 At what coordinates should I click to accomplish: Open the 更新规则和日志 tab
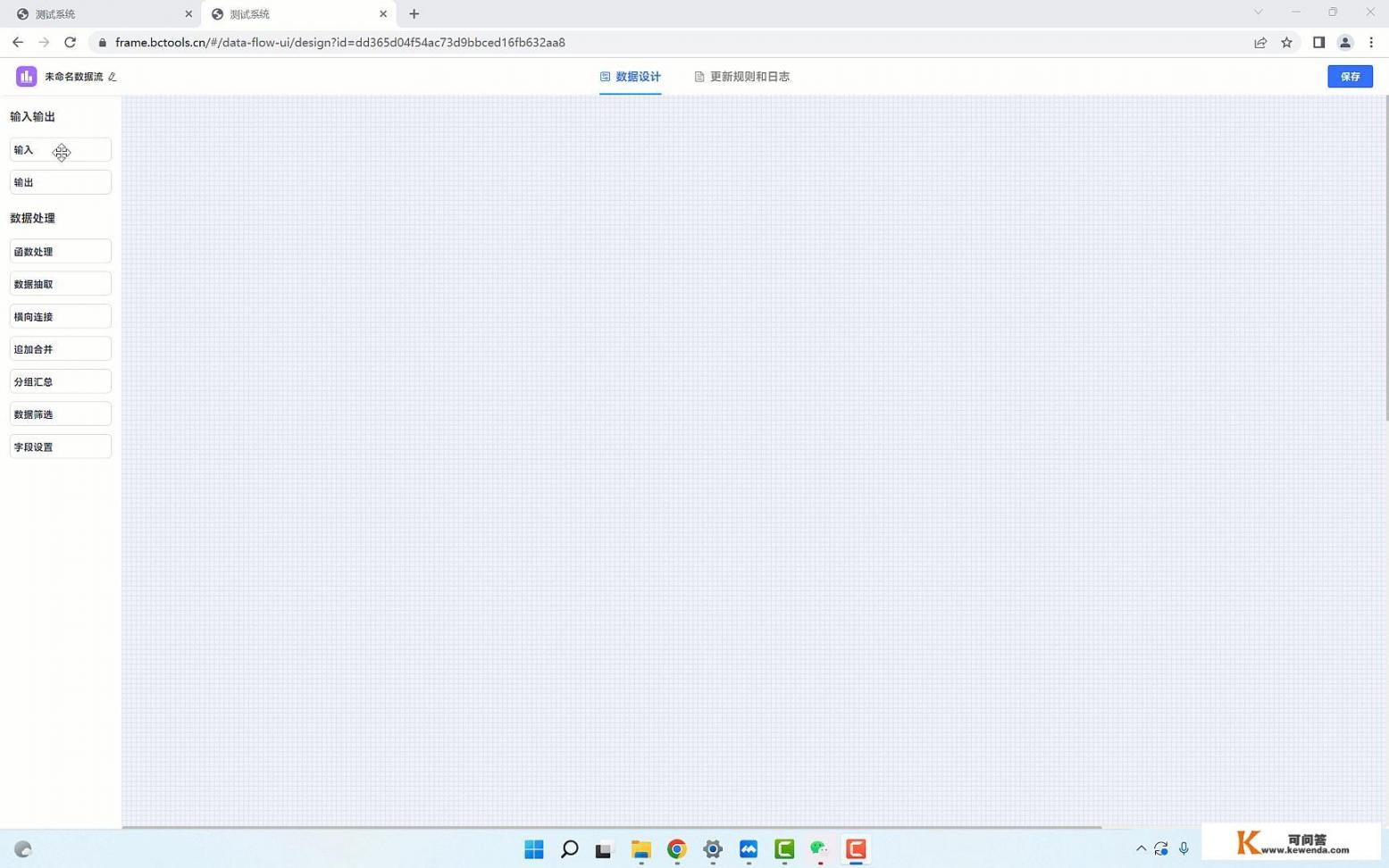click(x=741, y=77)
